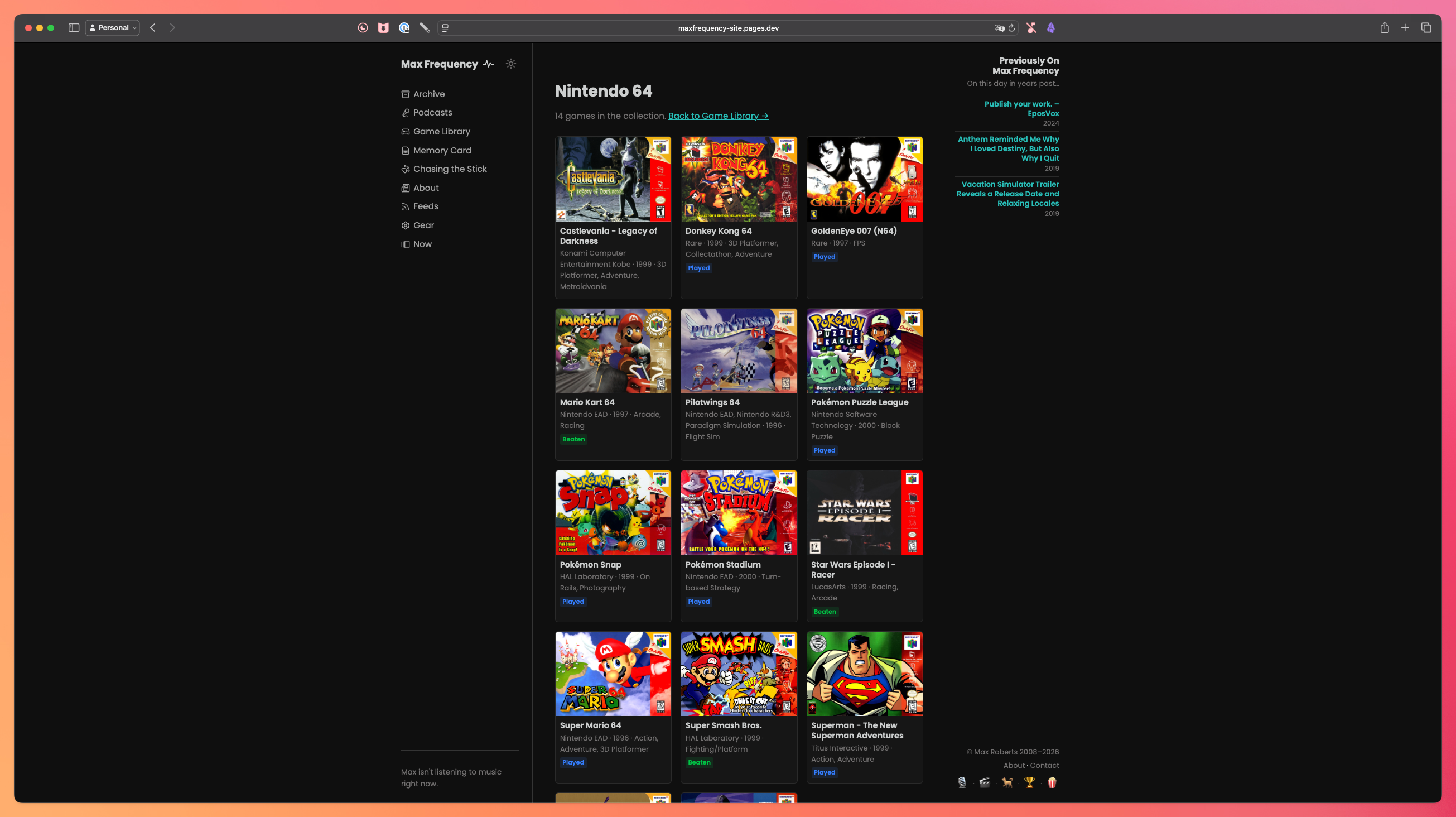Click the trophy emoji in the footer
This screenshot has height=817, width=1456.
coord(1030,782)
